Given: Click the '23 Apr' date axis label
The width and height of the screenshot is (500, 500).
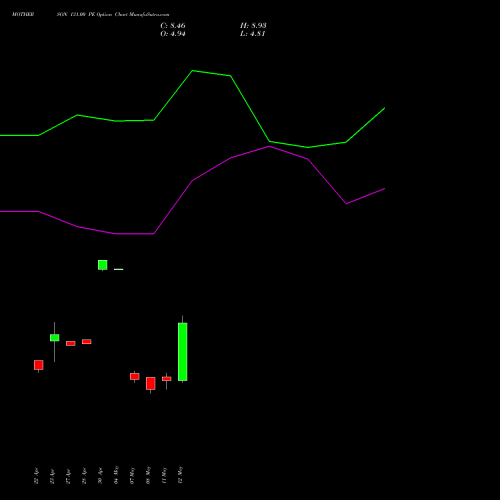Looking at the screenshot, I should pyautogui.click(x=52, y=476).
